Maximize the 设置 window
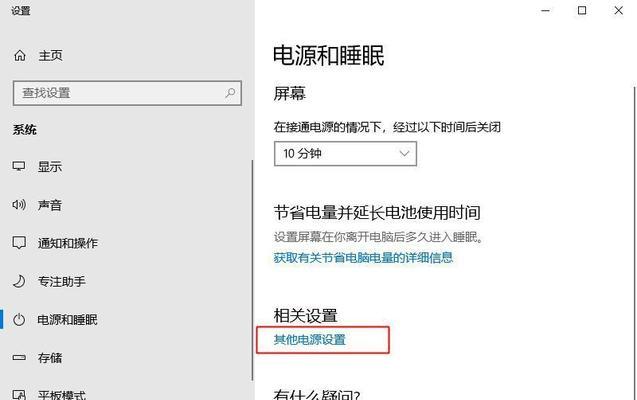637x400 pixels. pos(582,11)
